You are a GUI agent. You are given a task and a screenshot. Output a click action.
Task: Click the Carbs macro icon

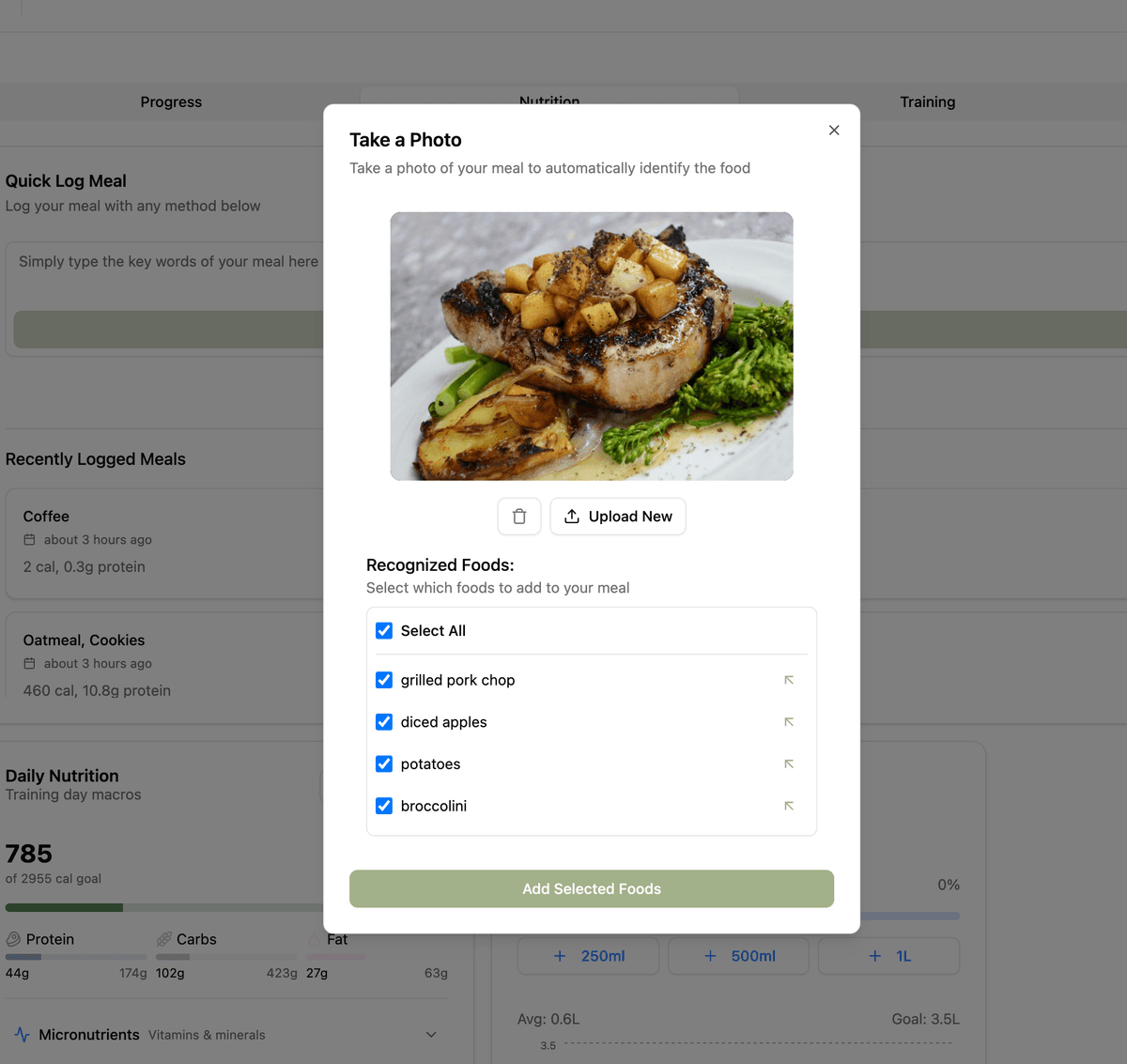(164, 939)
